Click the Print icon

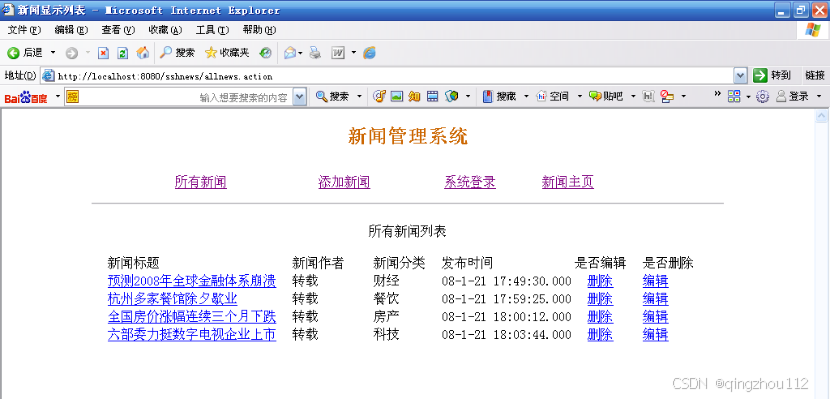315,53
